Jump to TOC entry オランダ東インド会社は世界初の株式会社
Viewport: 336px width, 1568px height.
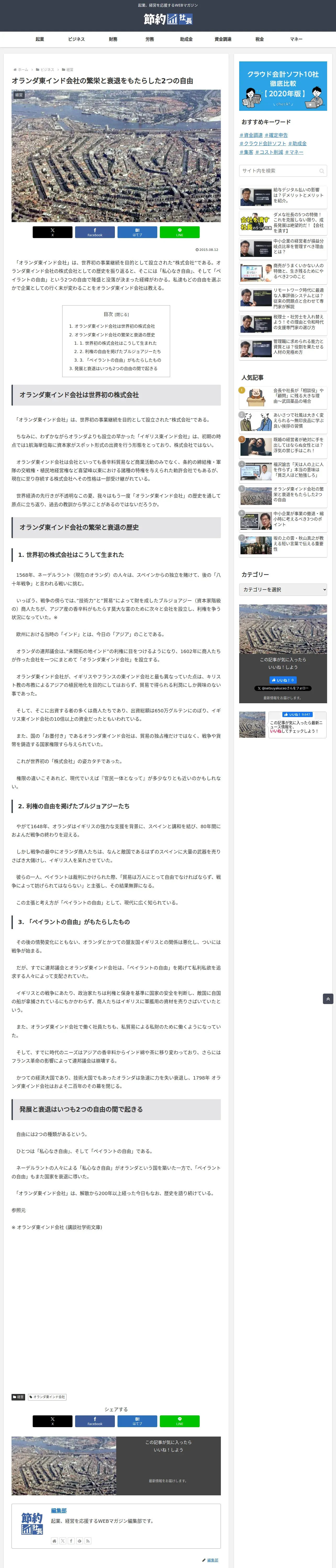coord(115,326)
